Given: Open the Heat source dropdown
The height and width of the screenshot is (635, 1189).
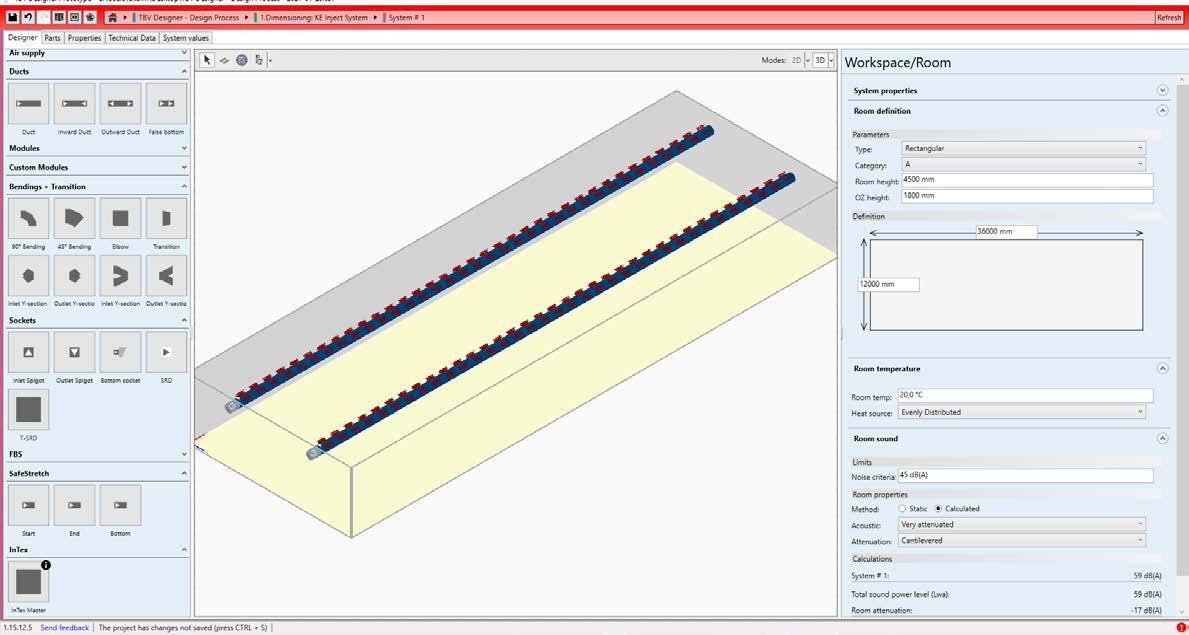Looking at the screenshot, I should pyautogui.click(x=1021, y=412).
